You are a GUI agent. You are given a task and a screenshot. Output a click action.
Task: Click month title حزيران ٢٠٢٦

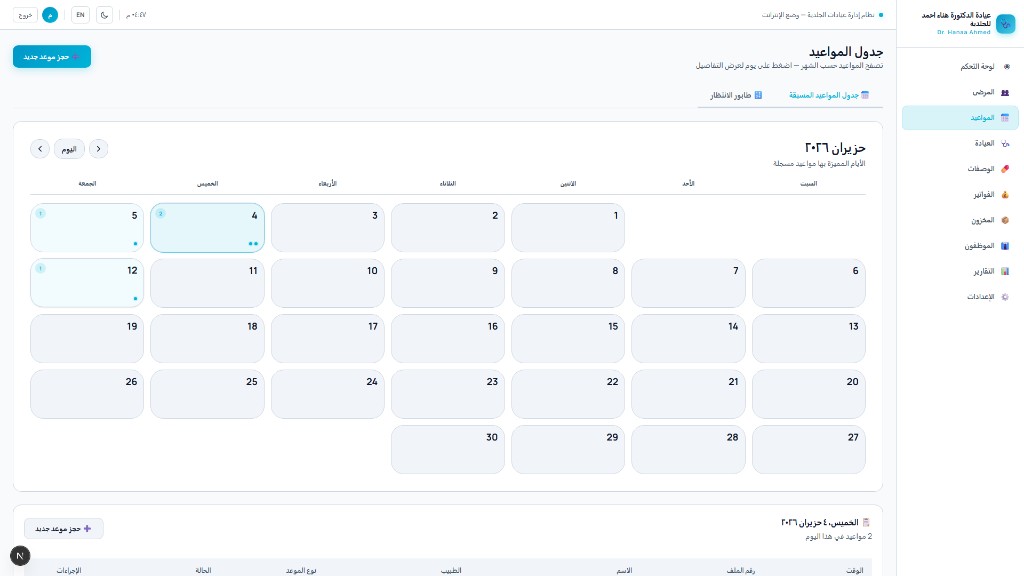(835, 148)
